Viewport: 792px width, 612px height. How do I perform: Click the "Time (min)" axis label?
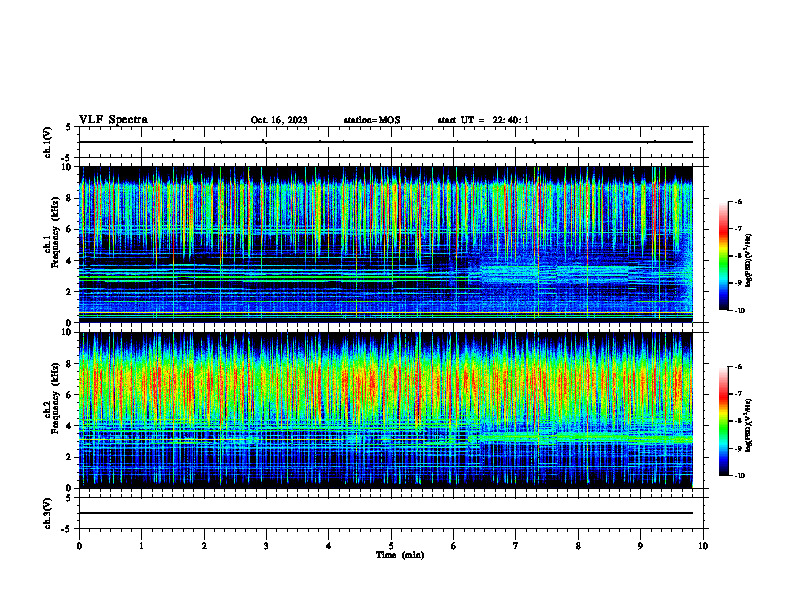click(400, 555)
